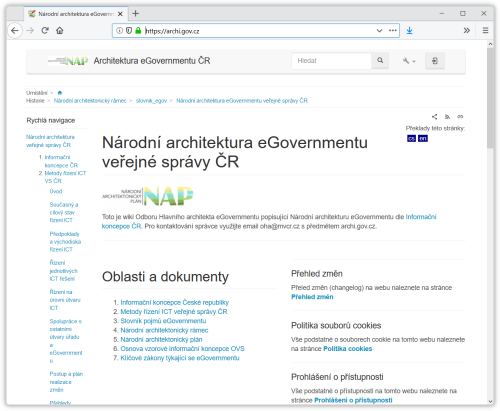Open the Firefox hamburger menu

pyautogui.click(x=485, y=31)
